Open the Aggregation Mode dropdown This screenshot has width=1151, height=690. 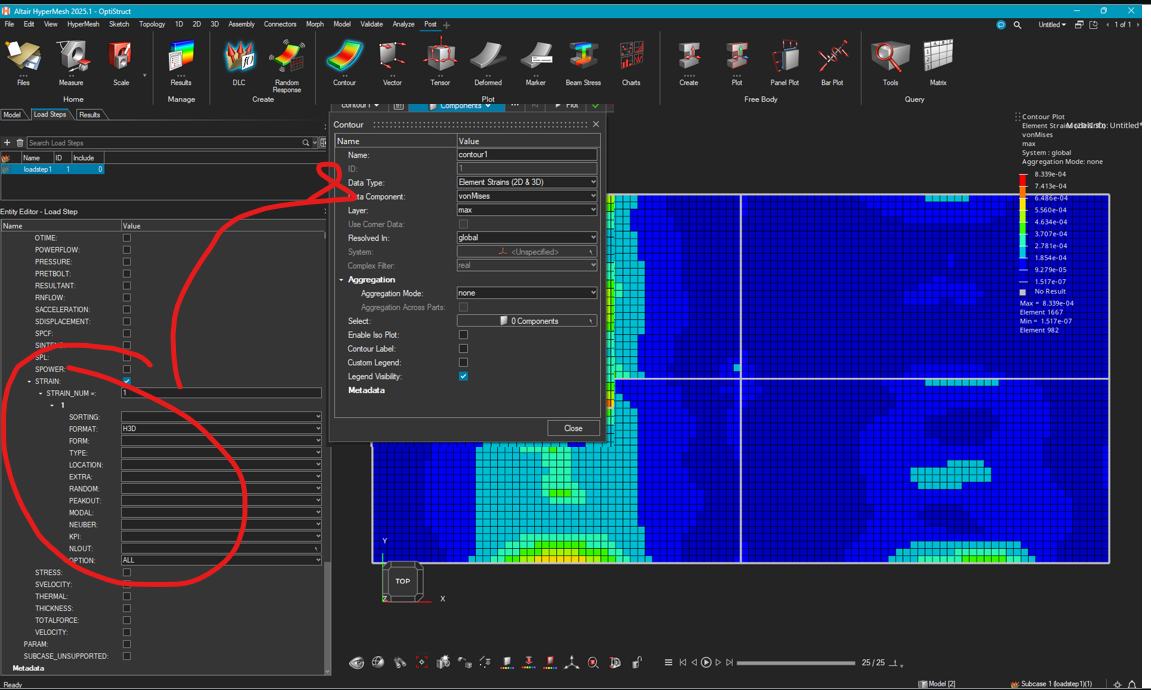tap(526, 293)
